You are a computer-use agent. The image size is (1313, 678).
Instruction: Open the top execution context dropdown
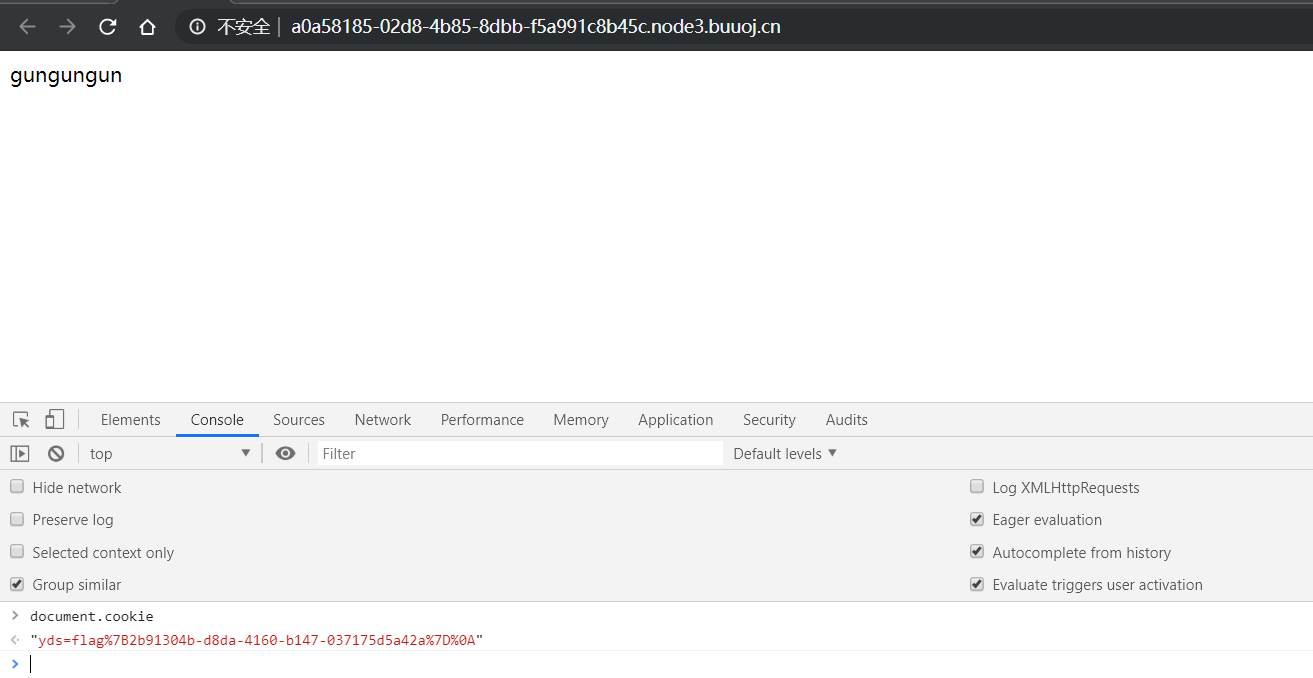(x=169, y=453)
